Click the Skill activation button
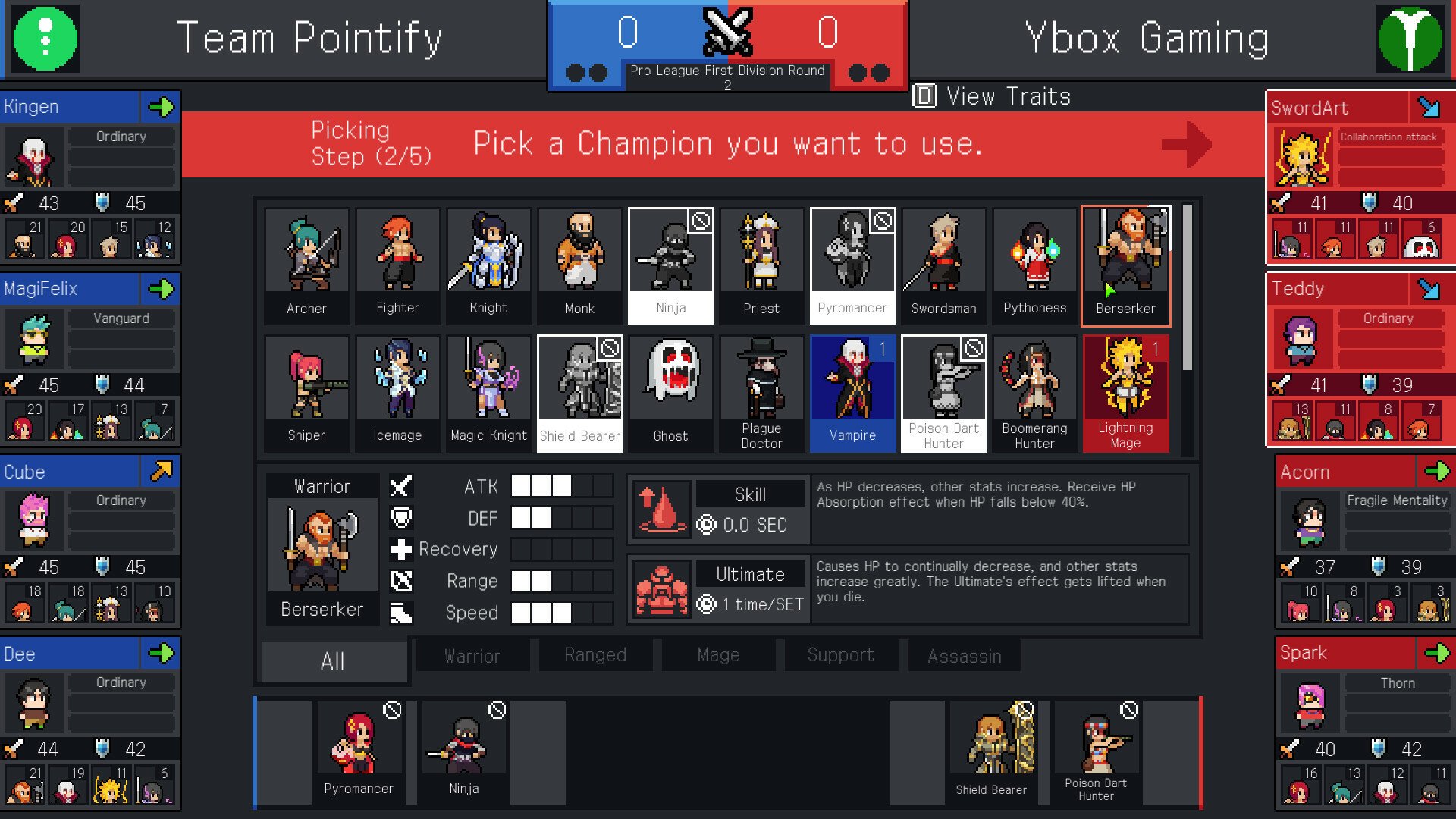The image size is (1456, 819). pyautogui.click(x=660, y=505)
